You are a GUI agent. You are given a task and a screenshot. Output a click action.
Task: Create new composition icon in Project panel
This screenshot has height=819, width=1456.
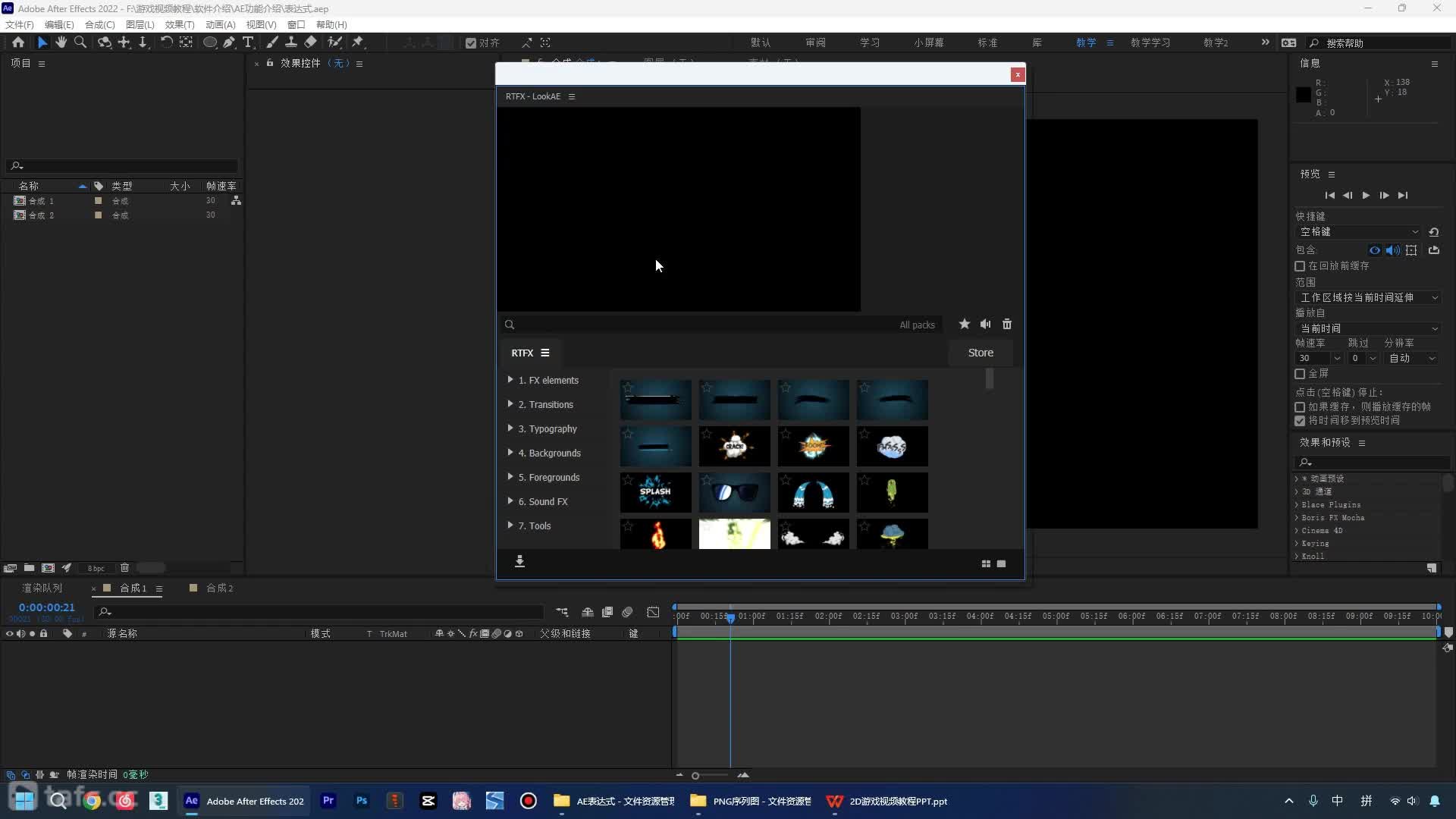click(48, 568)
